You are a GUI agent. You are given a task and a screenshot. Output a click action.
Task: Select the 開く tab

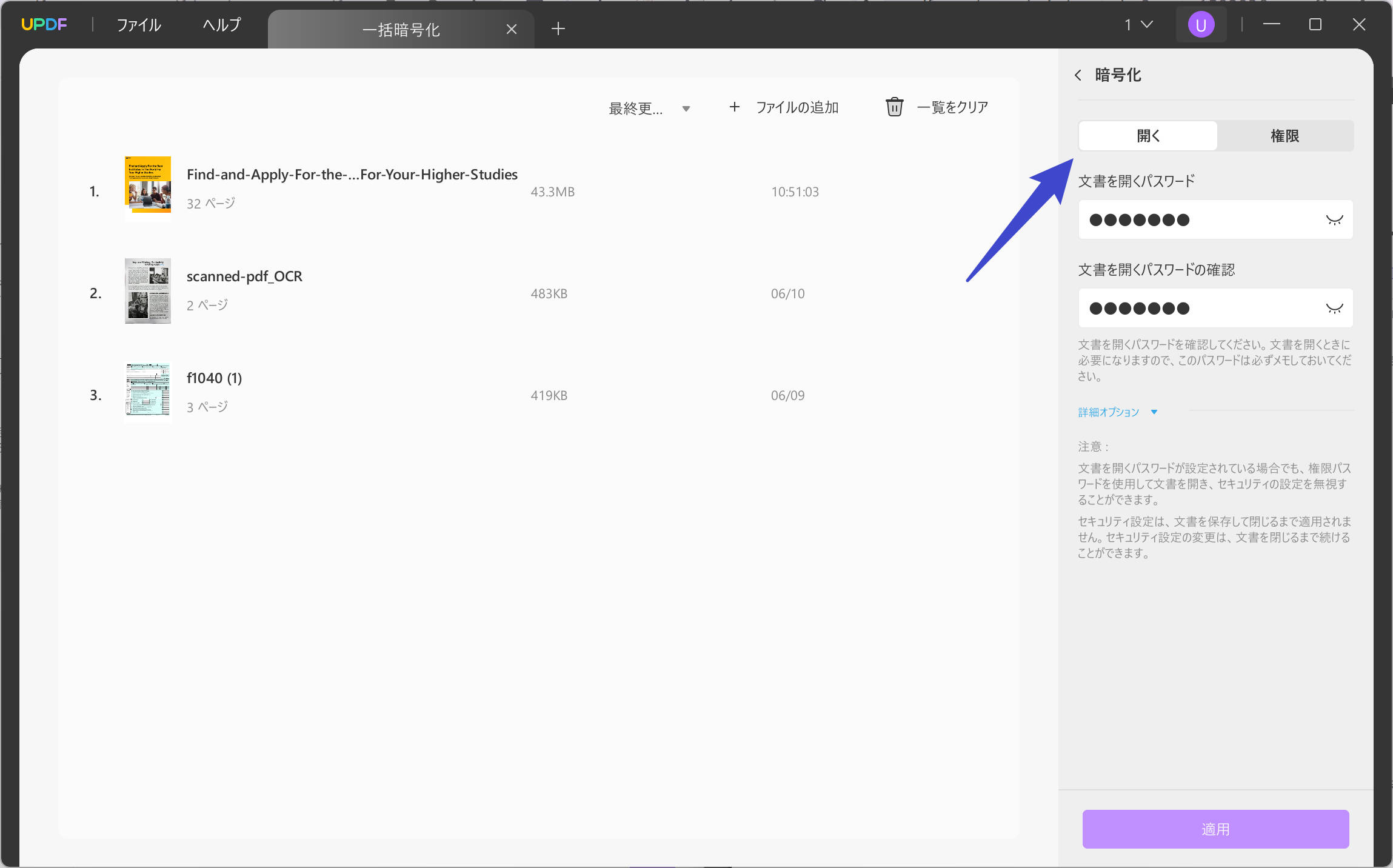pos(1147,136)
